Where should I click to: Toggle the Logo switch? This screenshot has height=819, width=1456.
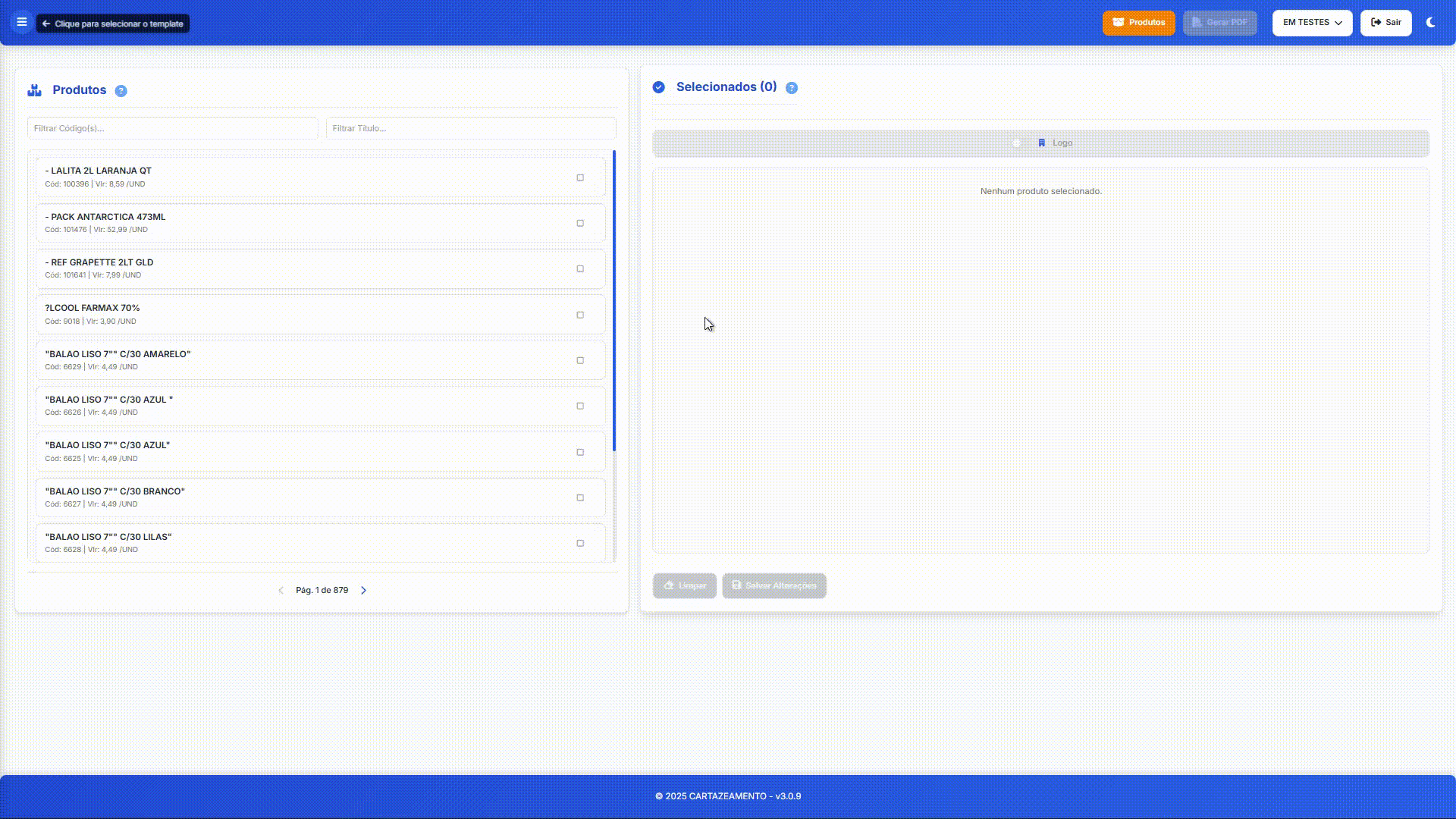coord(1020,143)
